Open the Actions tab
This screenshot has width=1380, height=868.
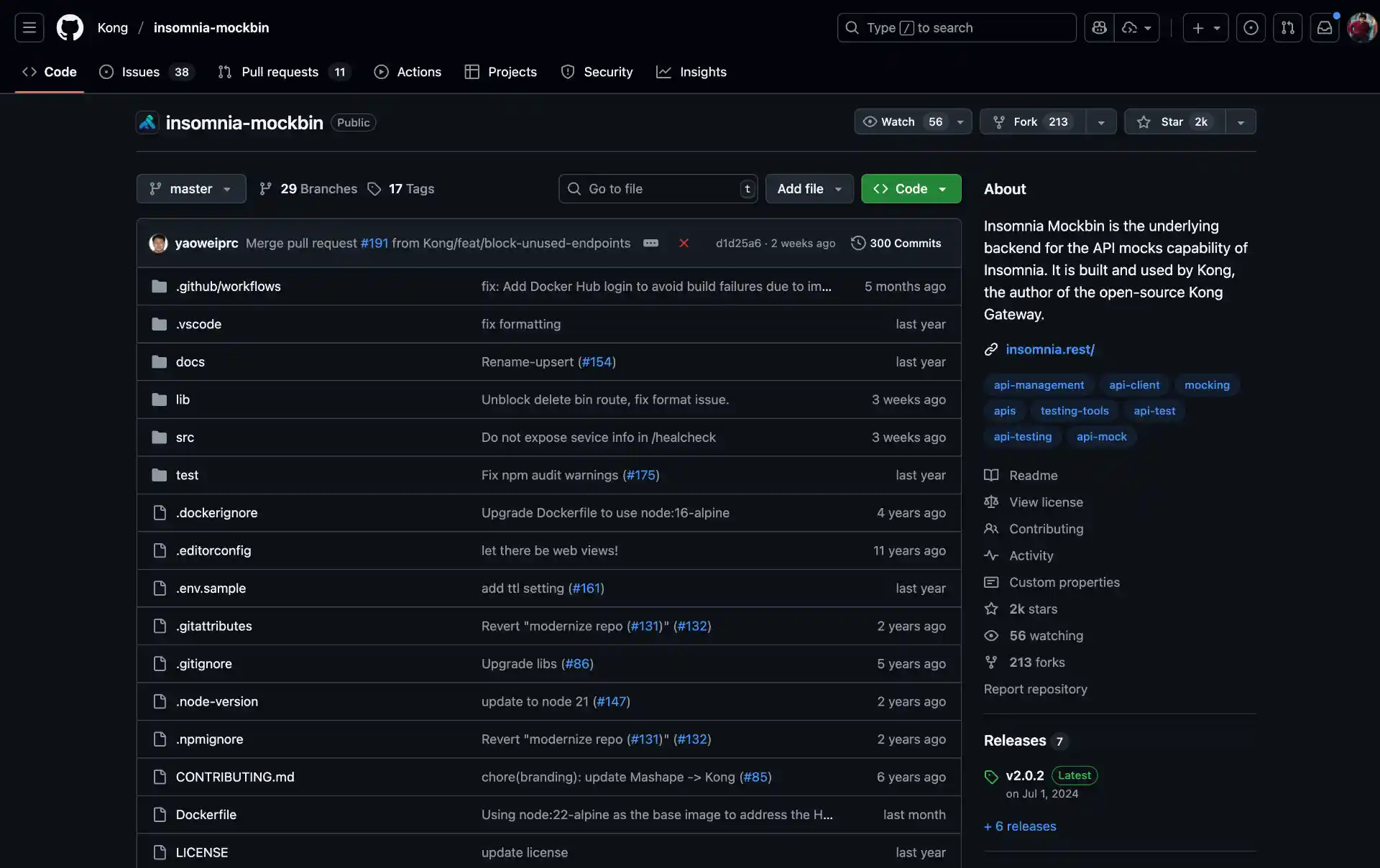tap(408, 71)
